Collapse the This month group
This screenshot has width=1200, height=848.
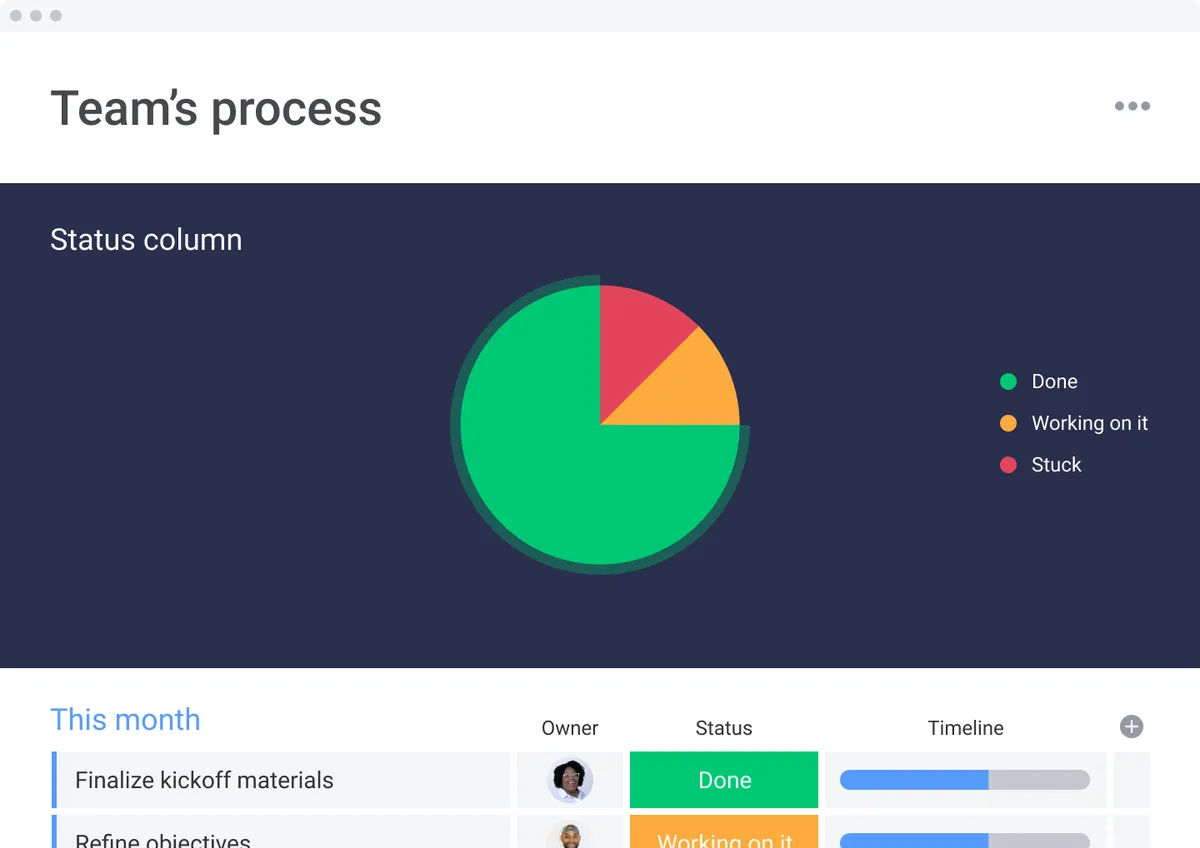click(125, 719)
